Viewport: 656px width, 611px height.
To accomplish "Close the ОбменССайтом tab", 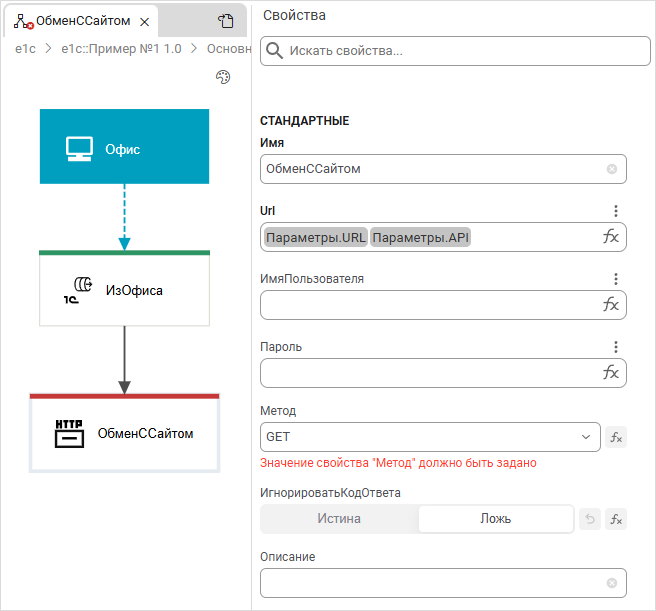I will [x=144, y=21].
